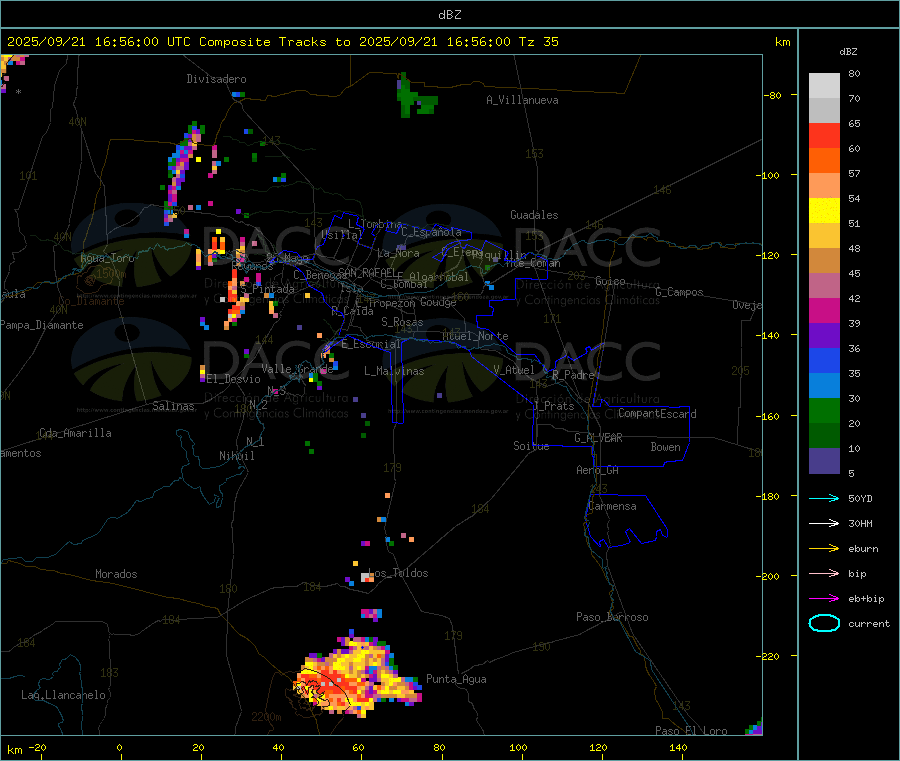This screenshot has width=900, height=761.
Task: Click the Paso_El_Loro map label
Action: (x=691, y=731)
